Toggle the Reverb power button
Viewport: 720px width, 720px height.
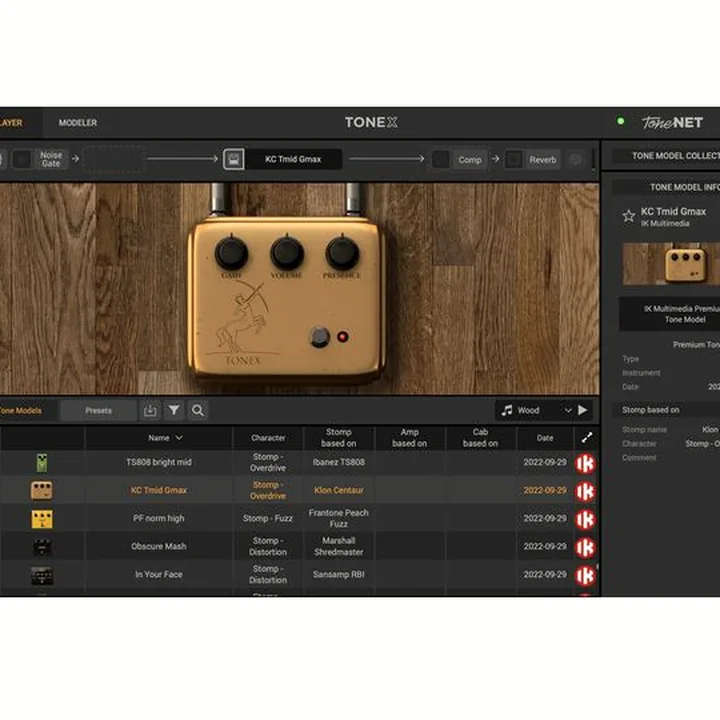[x=514, y=160]
